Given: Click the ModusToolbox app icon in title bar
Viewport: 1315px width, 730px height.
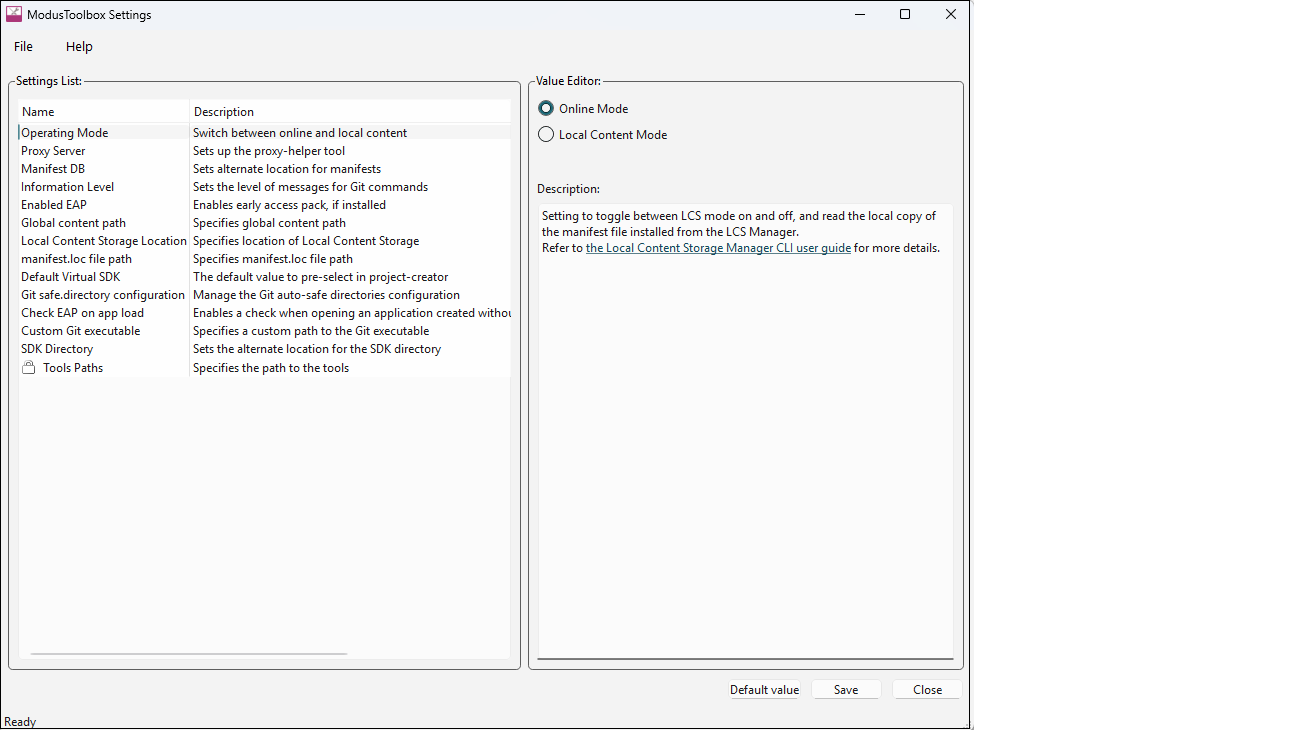Looking at the screenshot, I should 14,14.
